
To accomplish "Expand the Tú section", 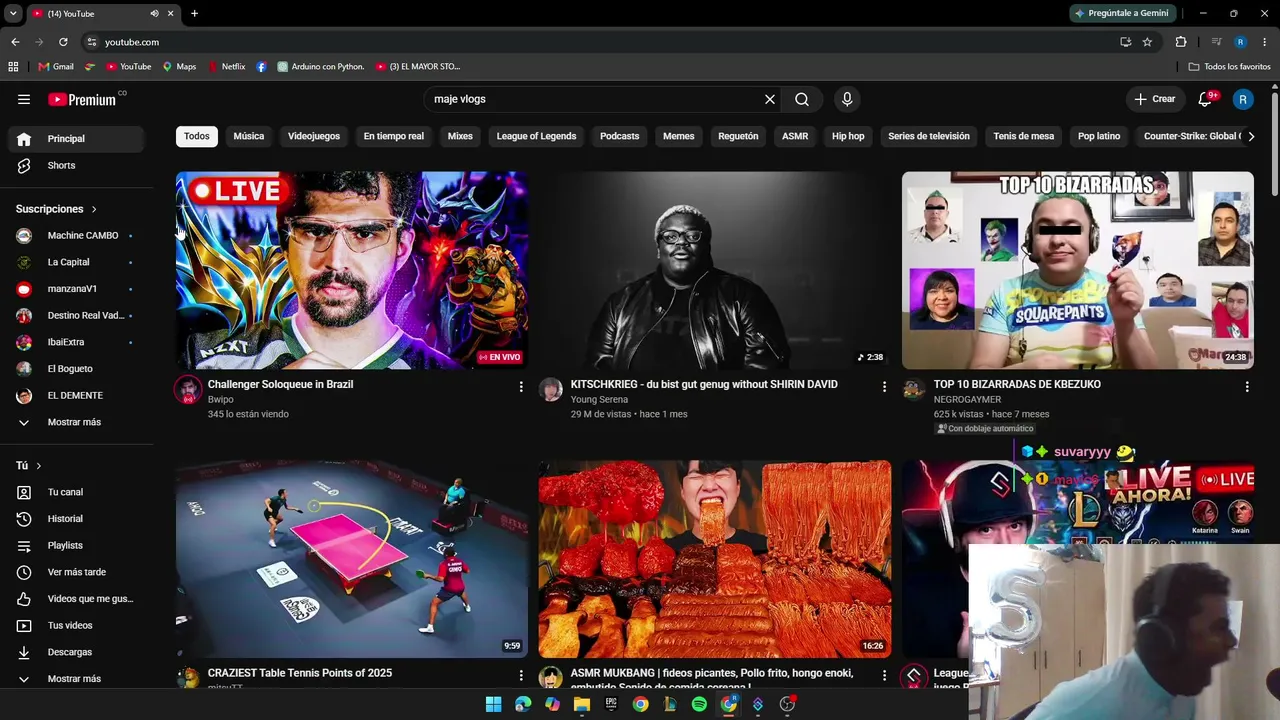I will click(x=29, y=466).
